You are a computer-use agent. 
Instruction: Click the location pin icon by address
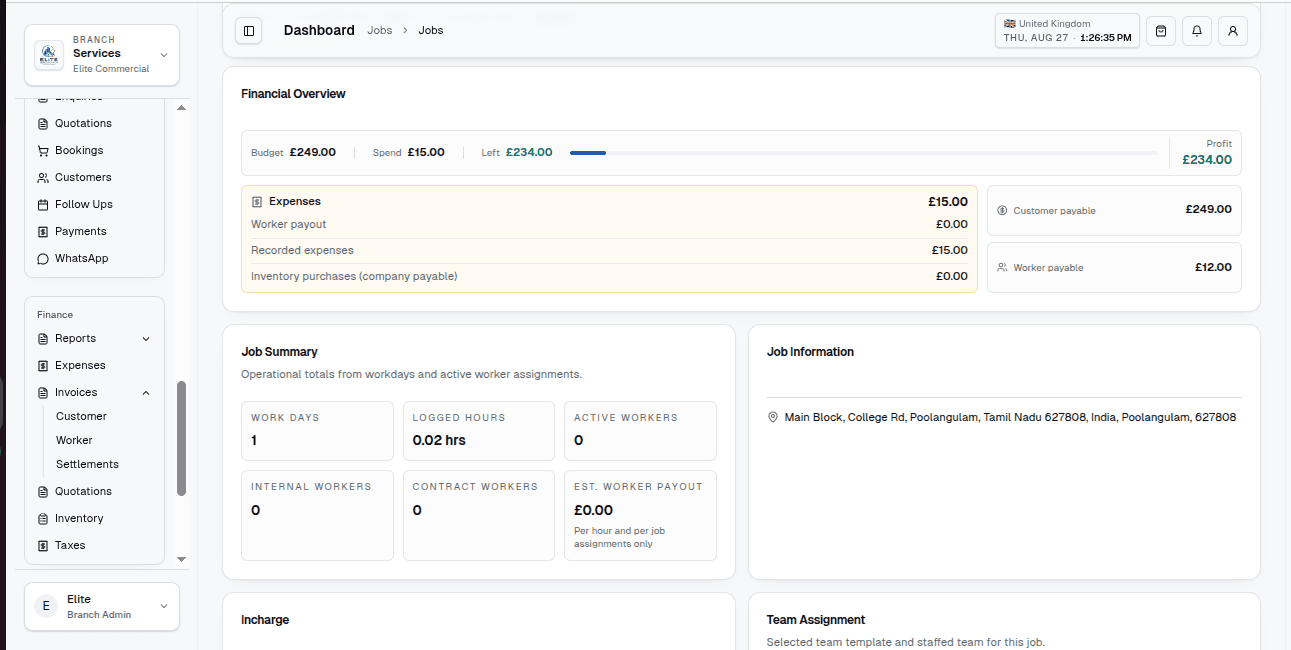click(x=773, y=418)
